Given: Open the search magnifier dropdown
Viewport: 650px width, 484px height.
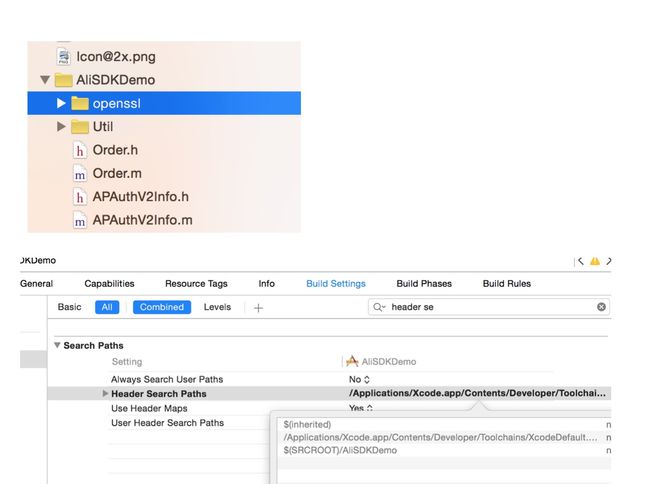Looking at the screenshot, I should click(x=379, y=307).
